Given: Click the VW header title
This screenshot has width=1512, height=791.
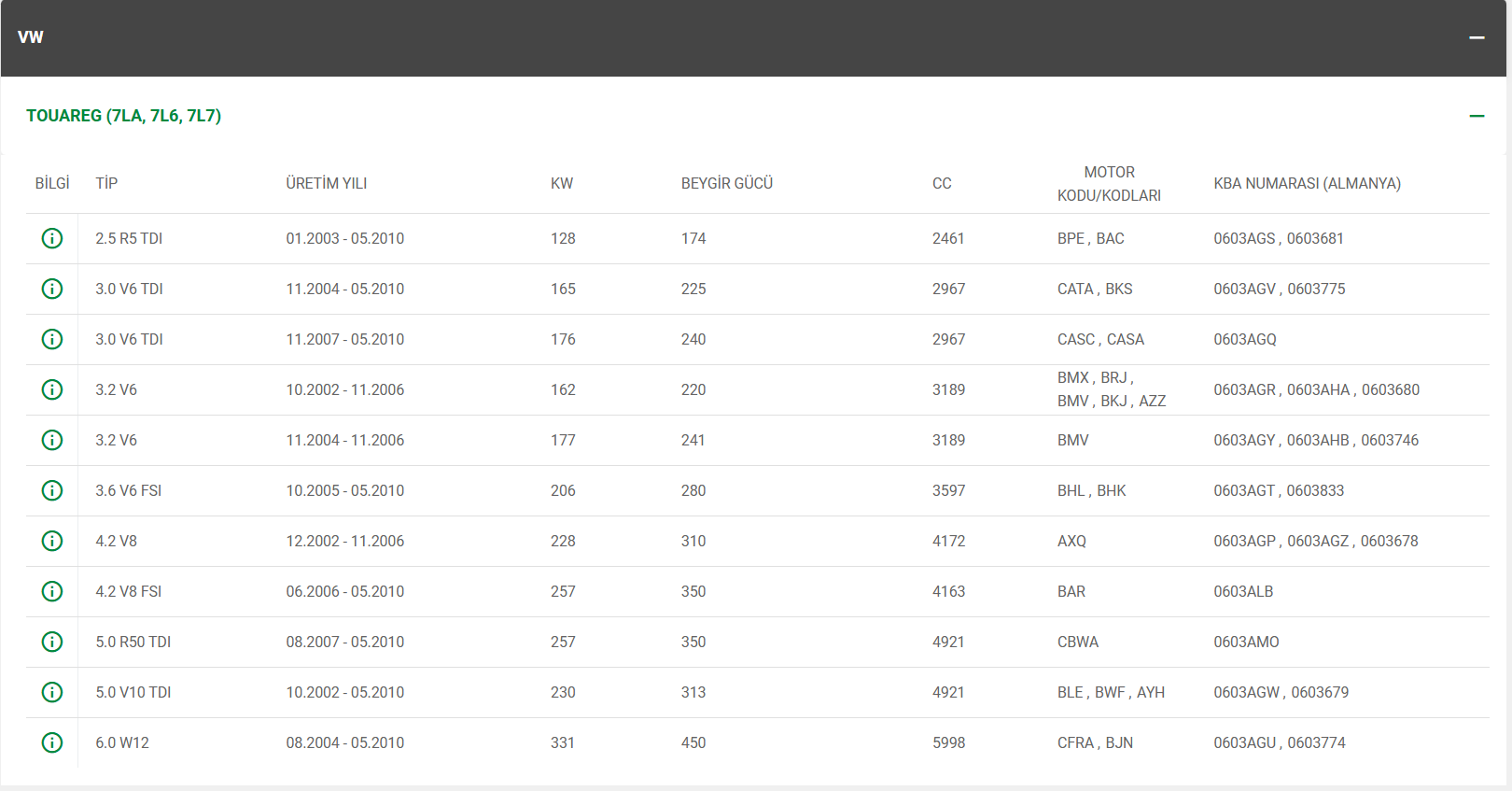Looking at the screenshot, I should 31,37.
